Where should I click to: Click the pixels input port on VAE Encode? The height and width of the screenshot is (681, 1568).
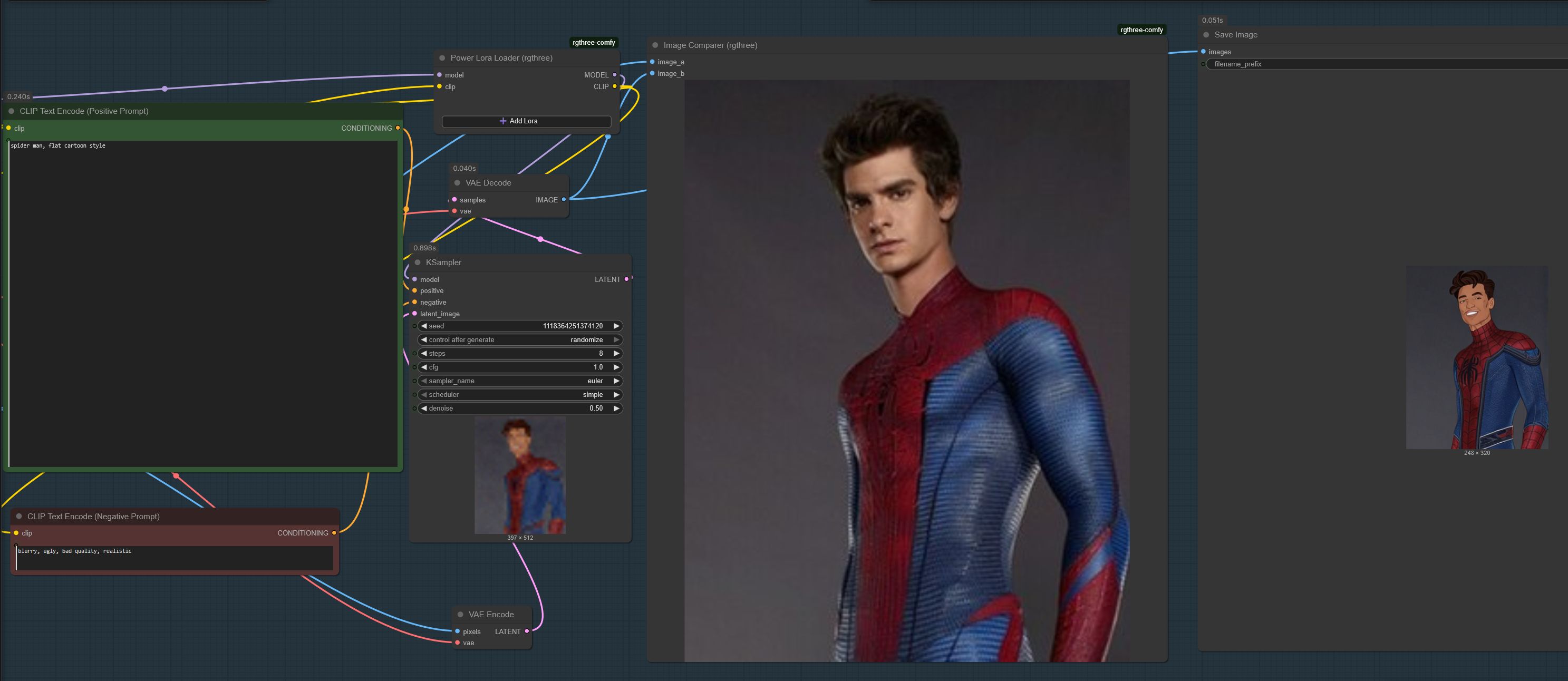[457, 631]
